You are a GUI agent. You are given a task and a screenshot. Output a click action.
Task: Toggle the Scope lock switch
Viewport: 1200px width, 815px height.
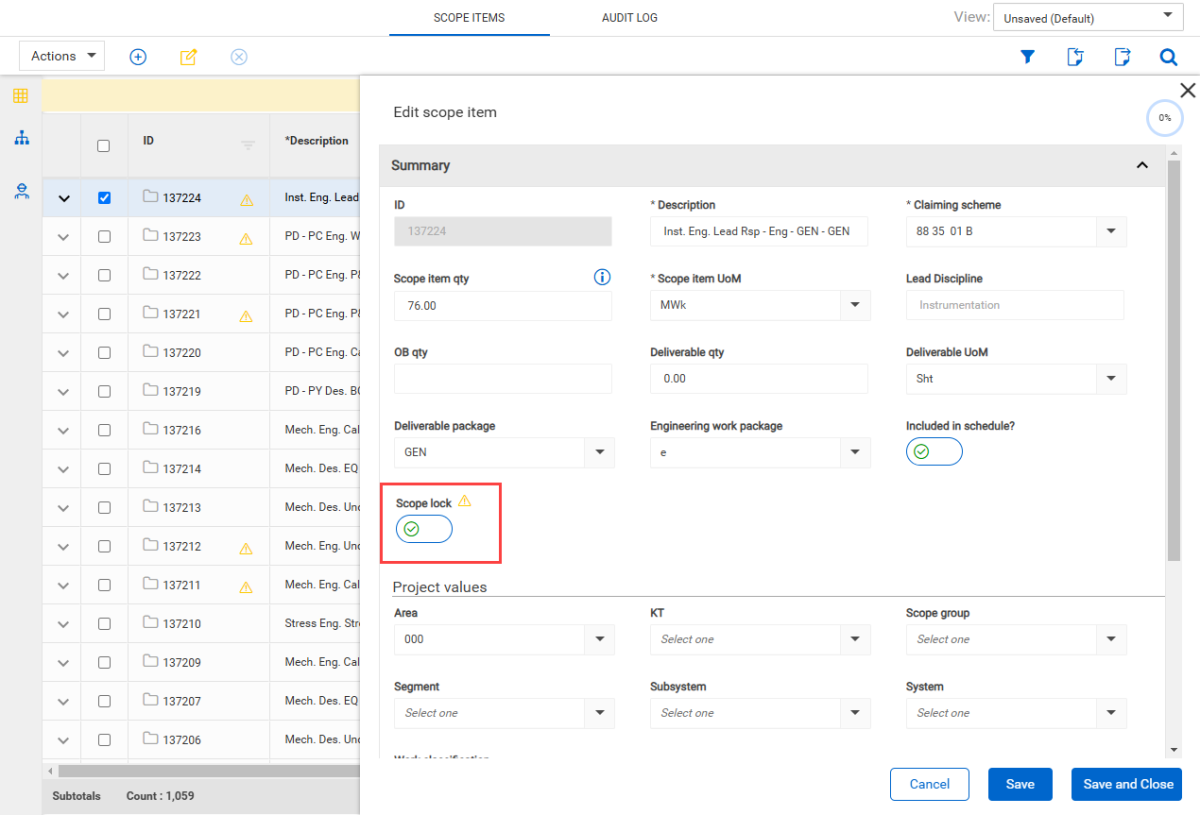click(424, 529)
